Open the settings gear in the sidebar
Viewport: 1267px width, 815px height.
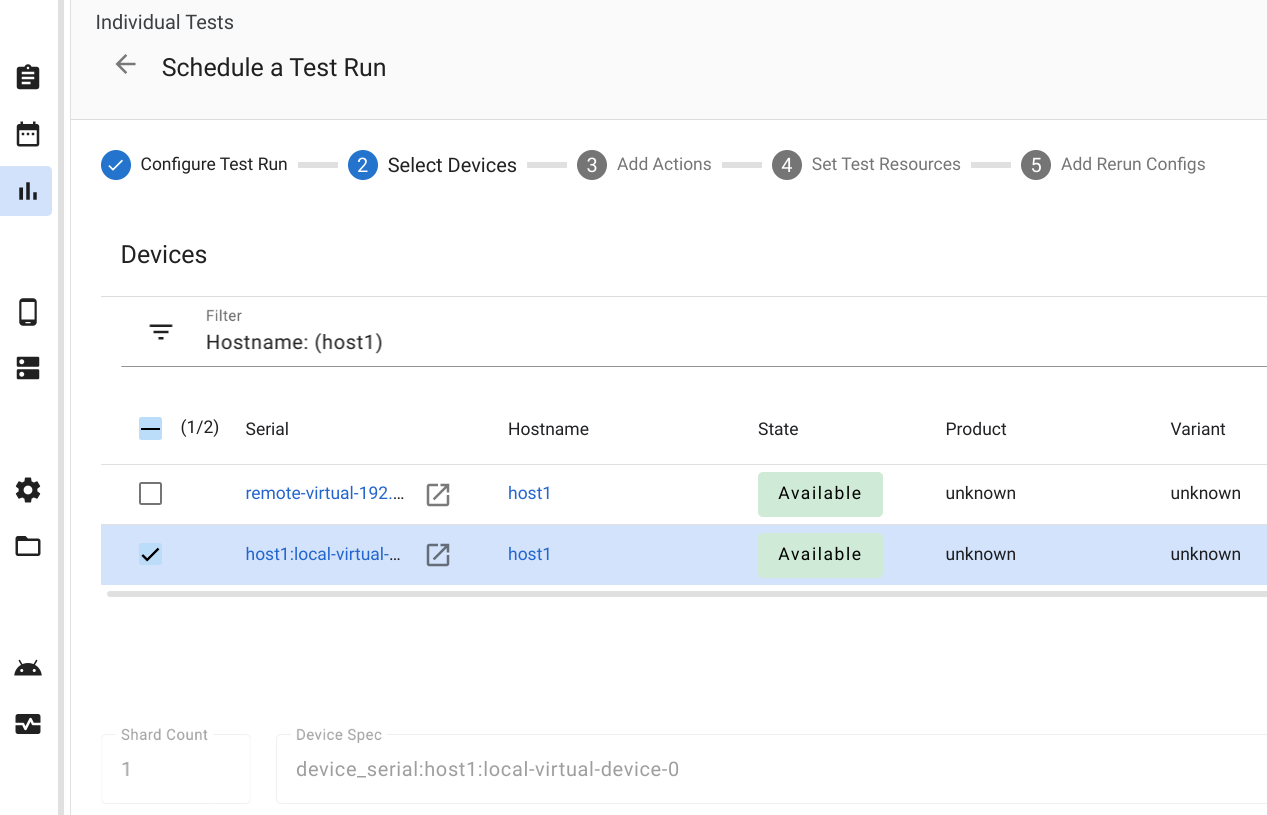28,490
